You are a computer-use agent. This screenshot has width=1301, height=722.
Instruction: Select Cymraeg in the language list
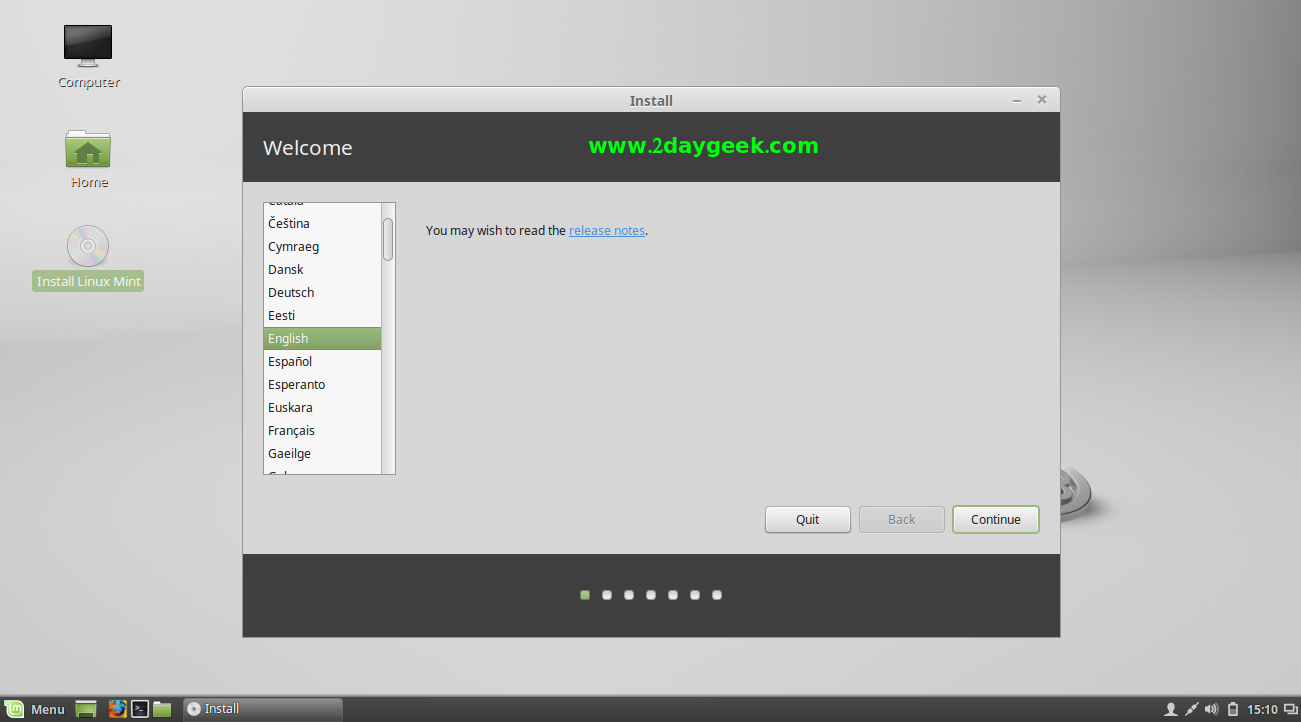pos(322,246)
